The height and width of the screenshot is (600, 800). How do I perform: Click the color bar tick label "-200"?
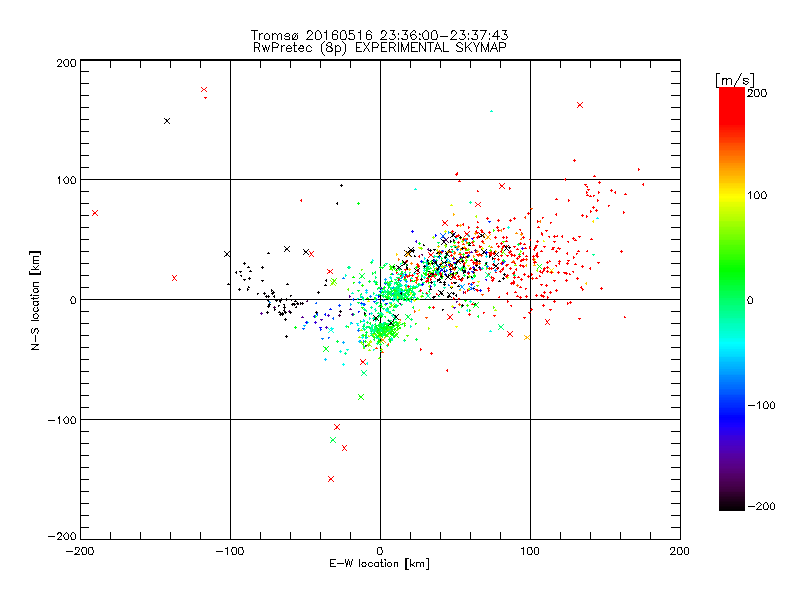coord(761,506)
